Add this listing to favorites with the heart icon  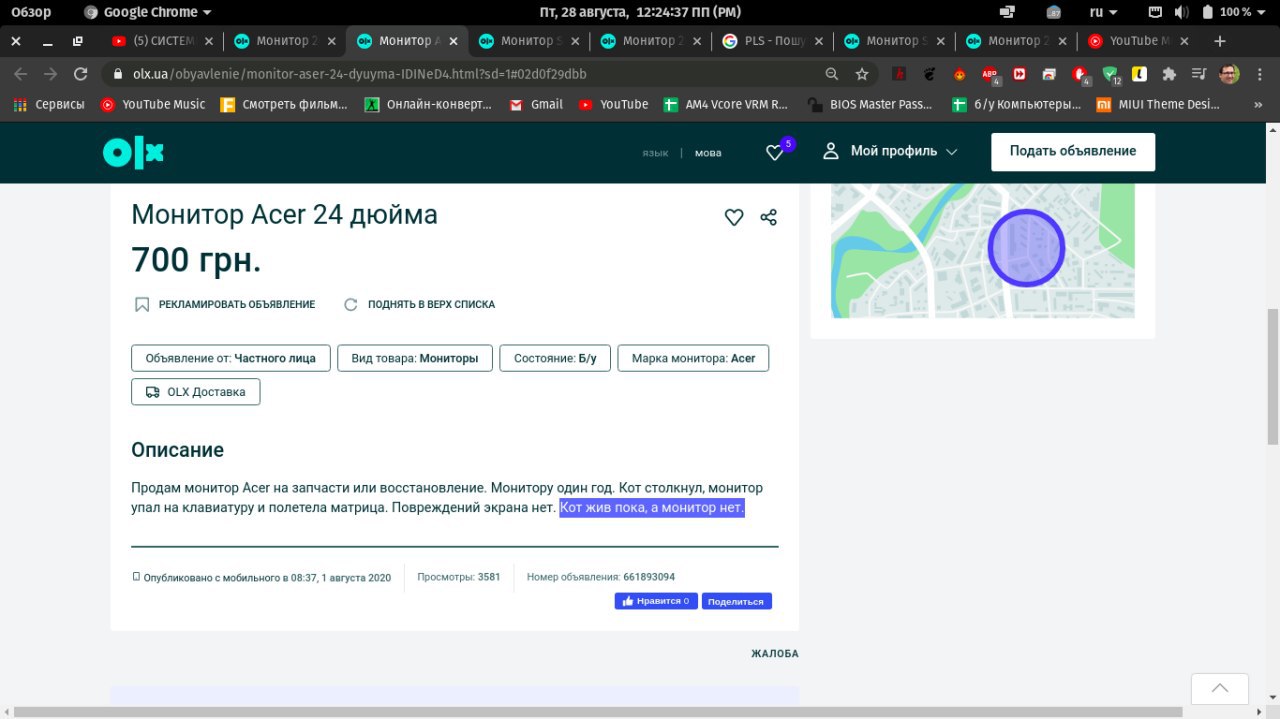[x=734, y=217]
